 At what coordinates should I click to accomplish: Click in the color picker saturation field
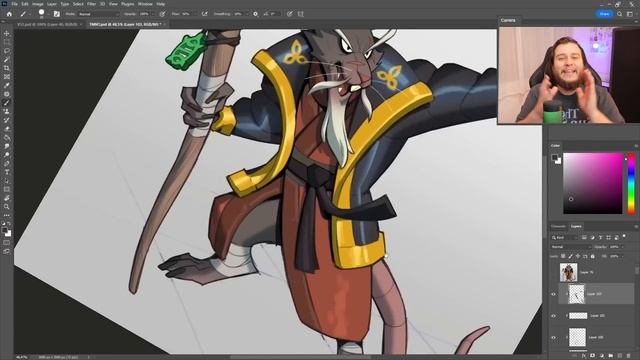click(x=593, y=183)
